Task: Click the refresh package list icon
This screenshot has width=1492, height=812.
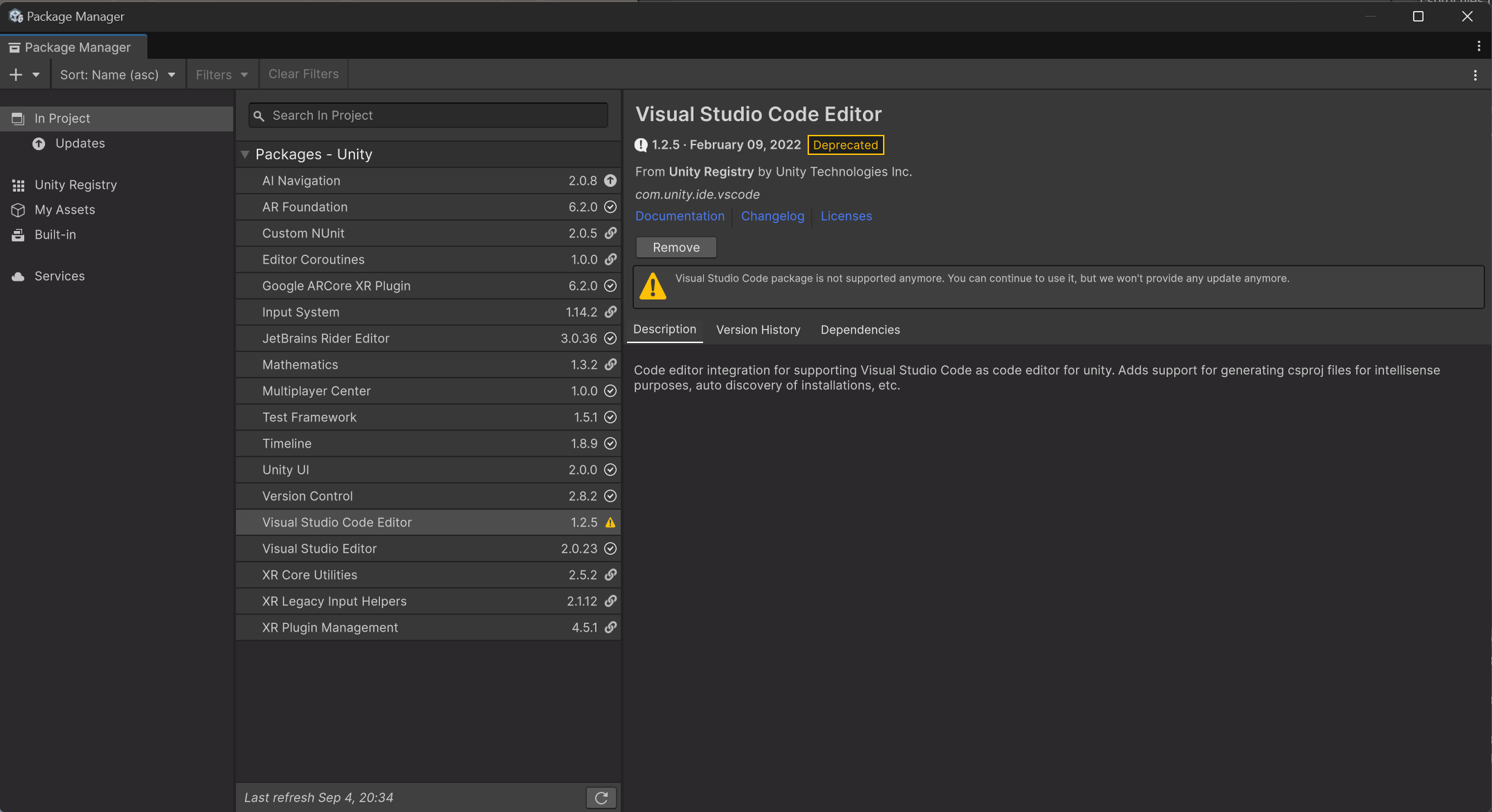Action: (x=601, y=797)
